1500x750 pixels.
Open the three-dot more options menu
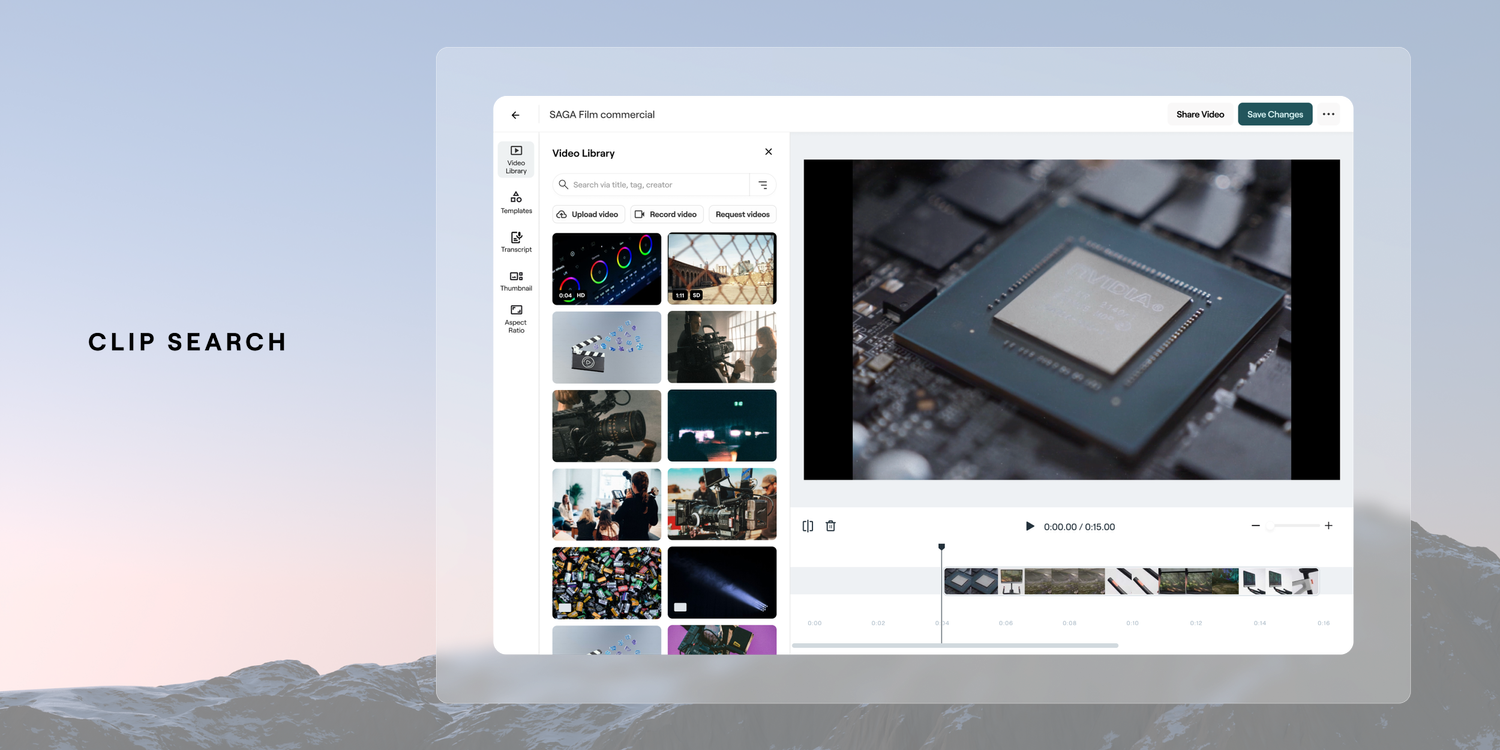click(x=1328, y=114)
